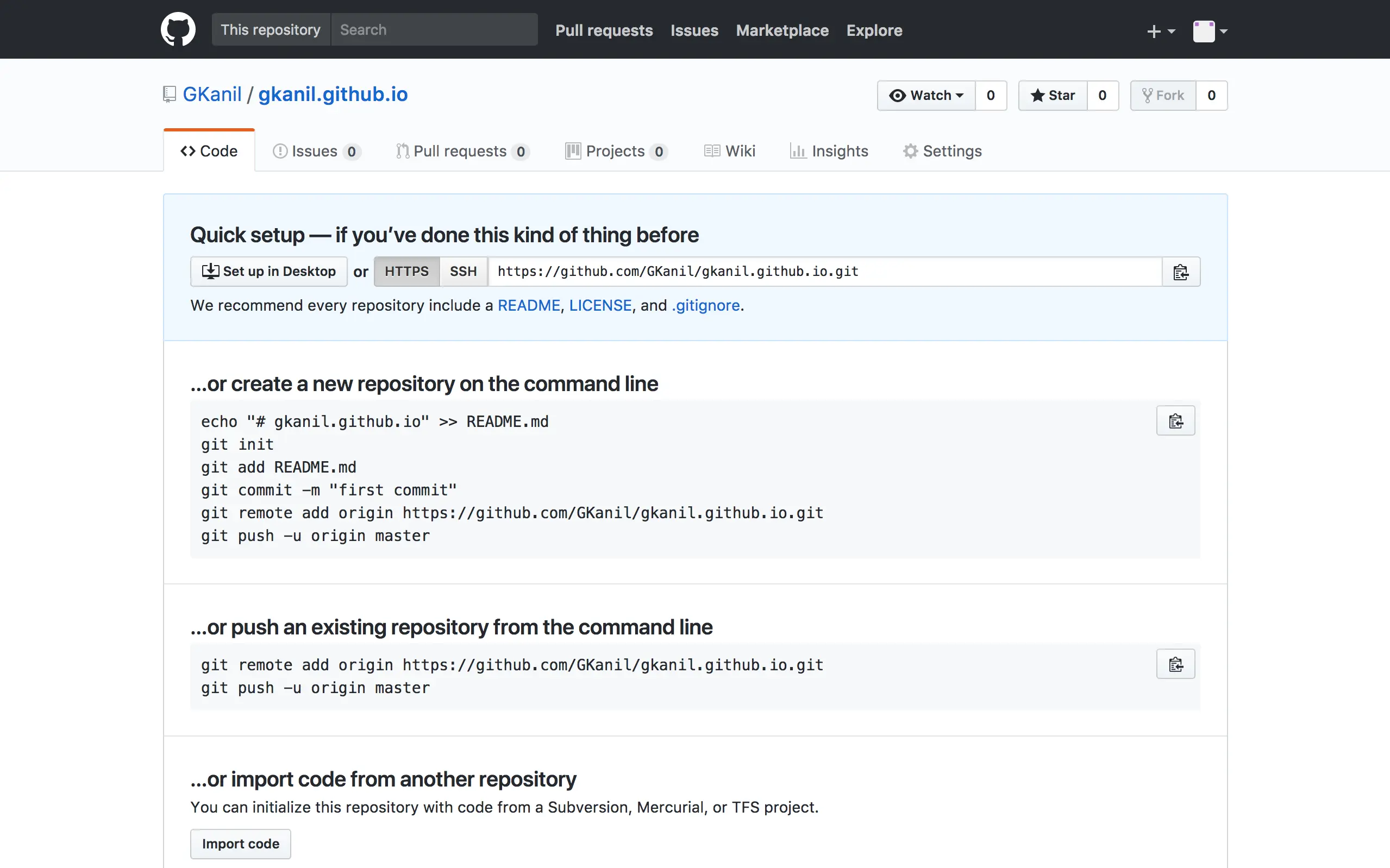Follow the README link

coord(528,305)
